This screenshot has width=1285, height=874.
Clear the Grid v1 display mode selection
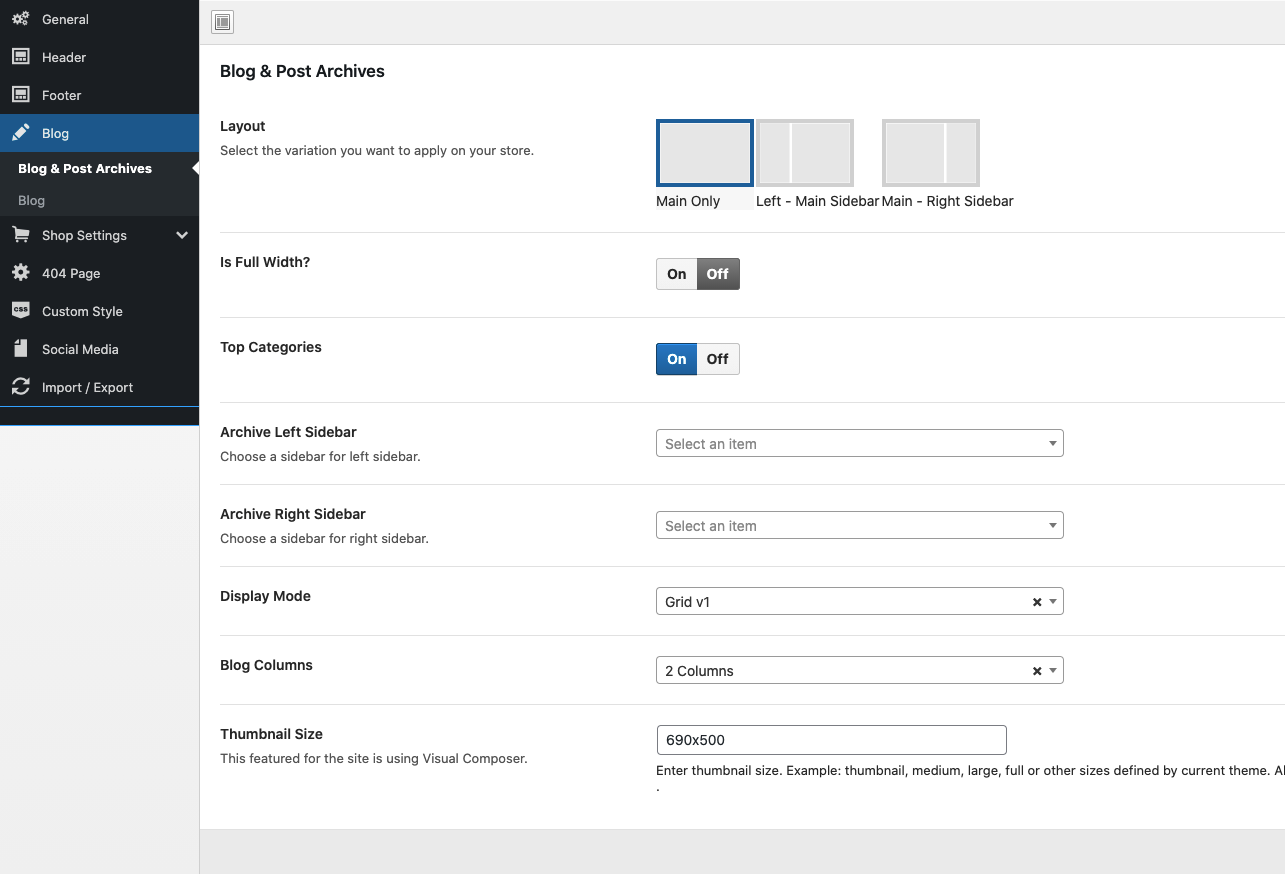(x=1037, y=602)
